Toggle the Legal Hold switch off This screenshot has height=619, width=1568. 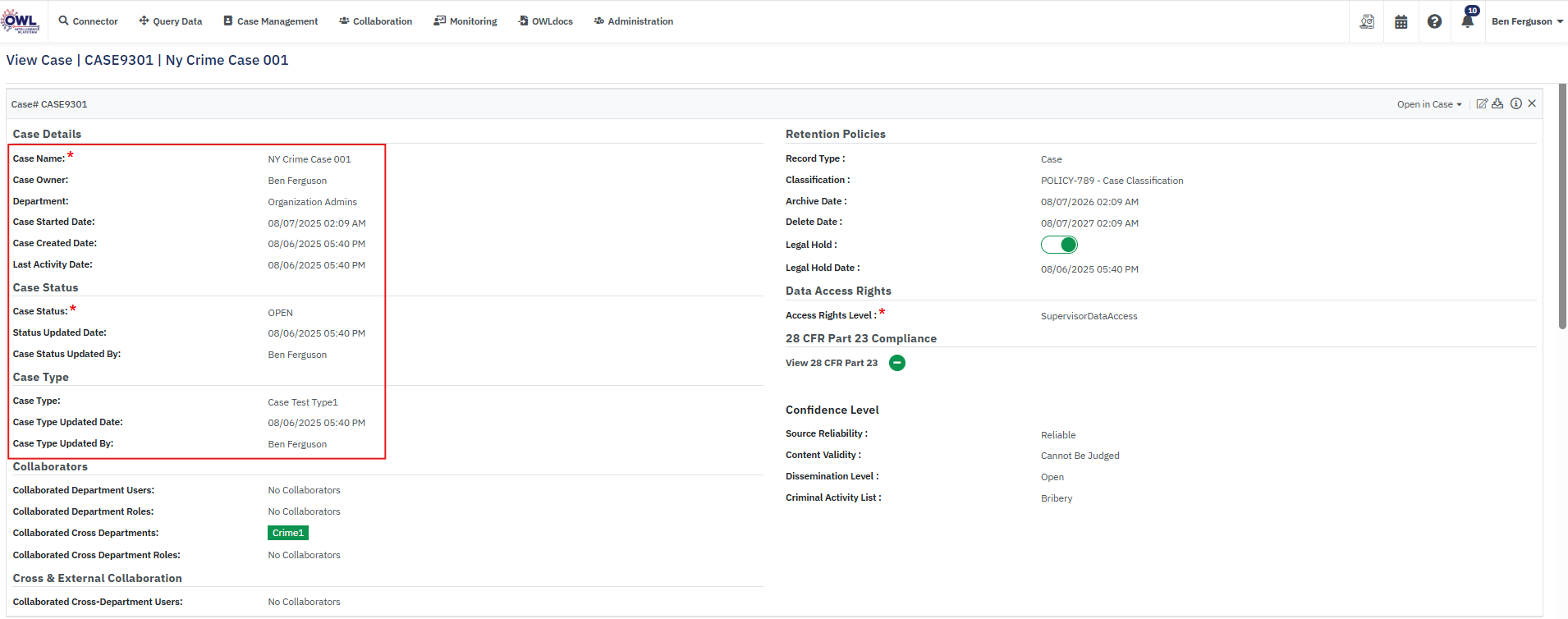pyautogui.click(x=1059, y=245)
